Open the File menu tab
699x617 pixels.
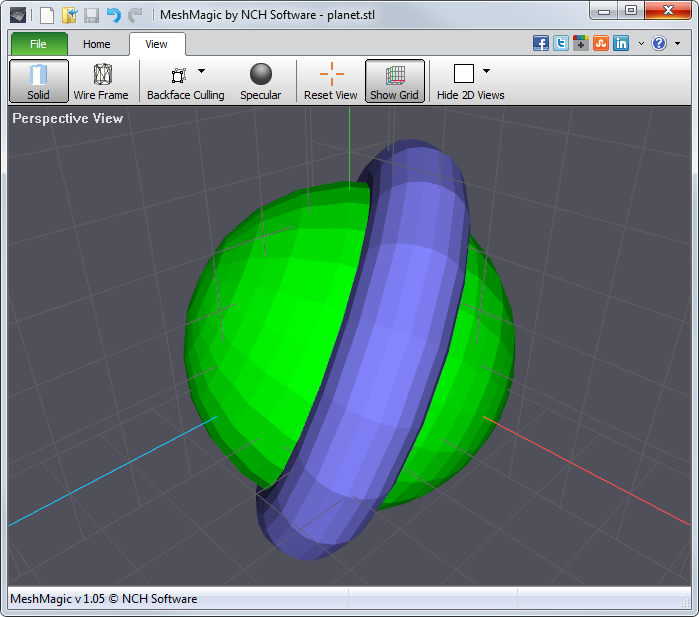(x=39, y=44)
